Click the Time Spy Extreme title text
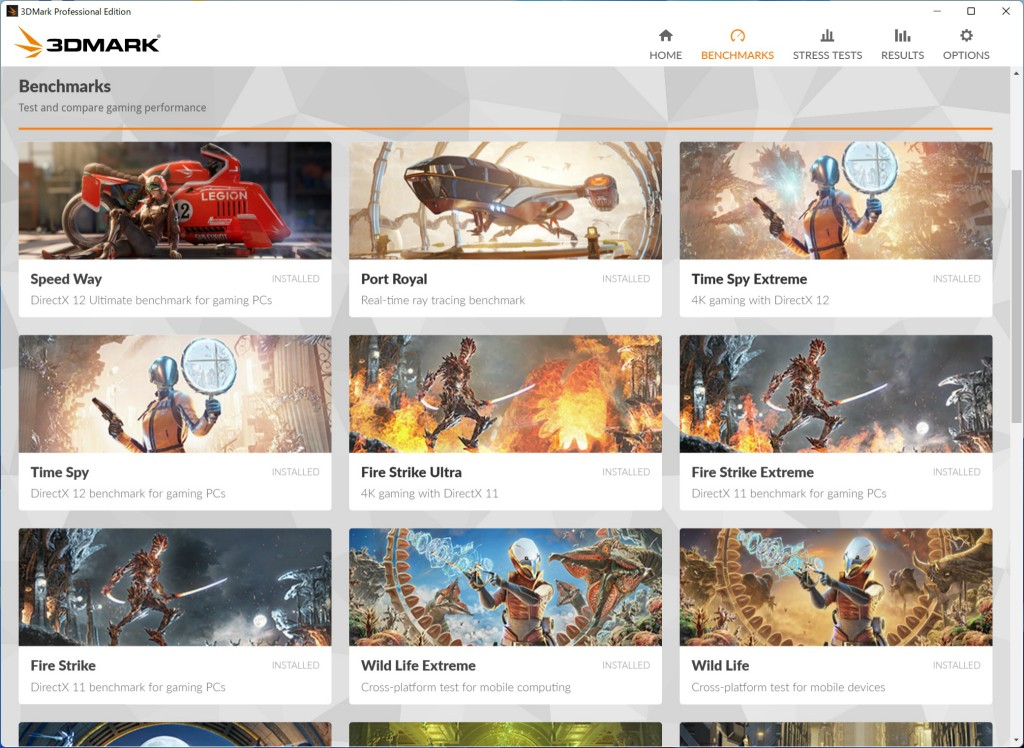Image resolution: width=1024 pixels, height=748 pixels. (749, 279)
